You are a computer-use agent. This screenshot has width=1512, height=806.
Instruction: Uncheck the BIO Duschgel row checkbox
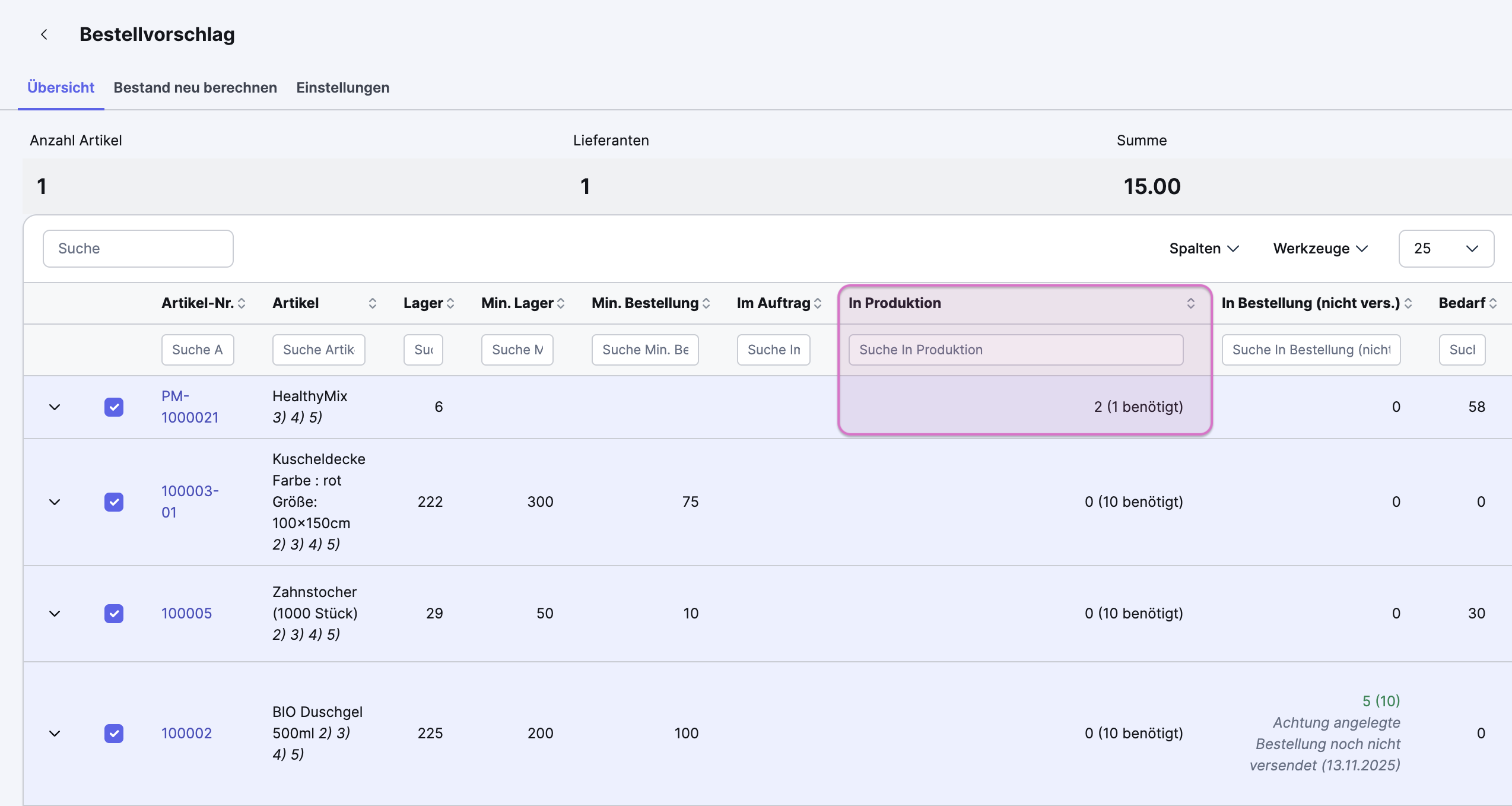coord(114,734)
